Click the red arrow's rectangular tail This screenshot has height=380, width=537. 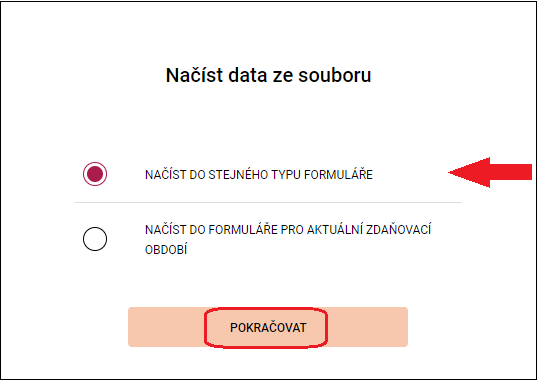pyautogui.click(x=511, y=172)
